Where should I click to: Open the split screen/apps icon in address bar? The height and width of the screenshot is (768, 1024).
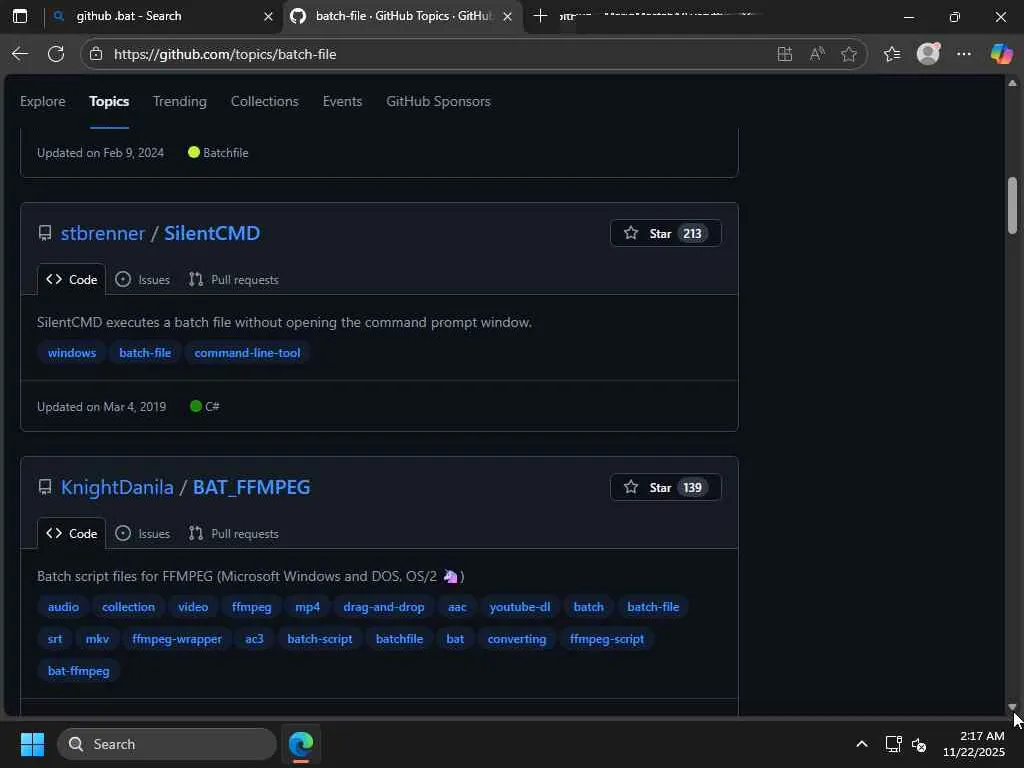(x=785, y=54)
